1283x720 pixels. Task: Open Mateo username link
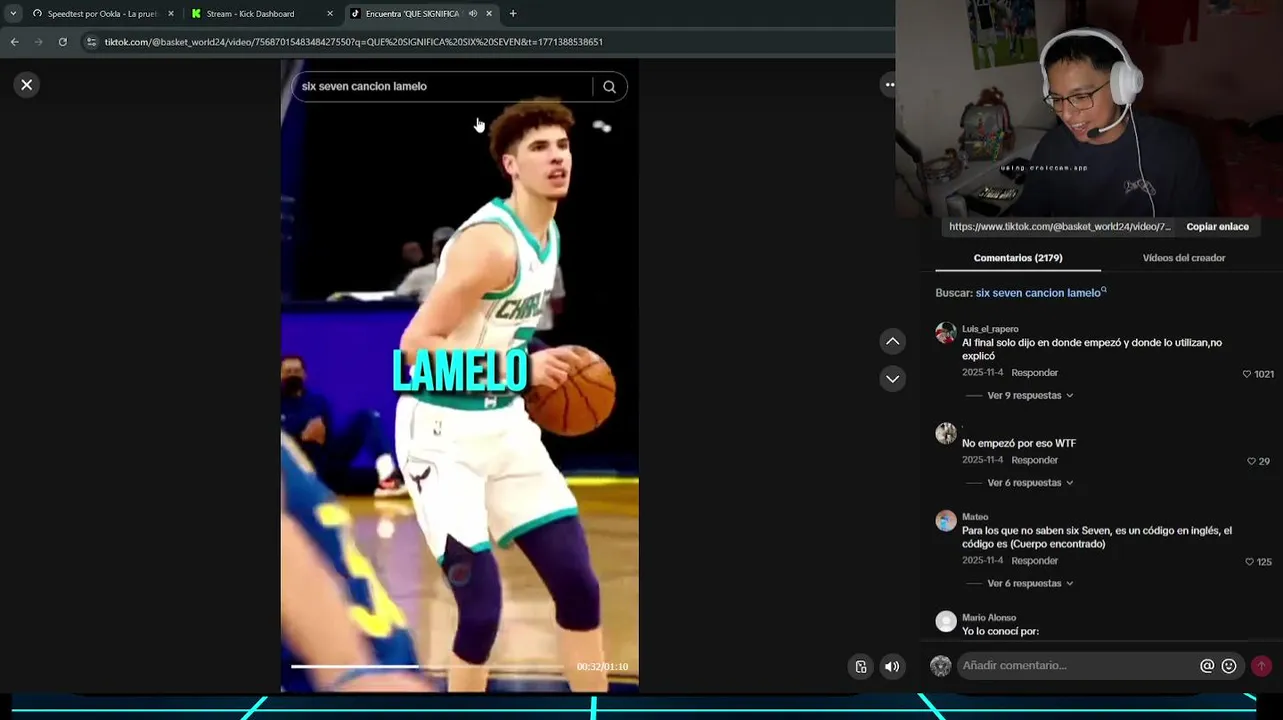975,517
